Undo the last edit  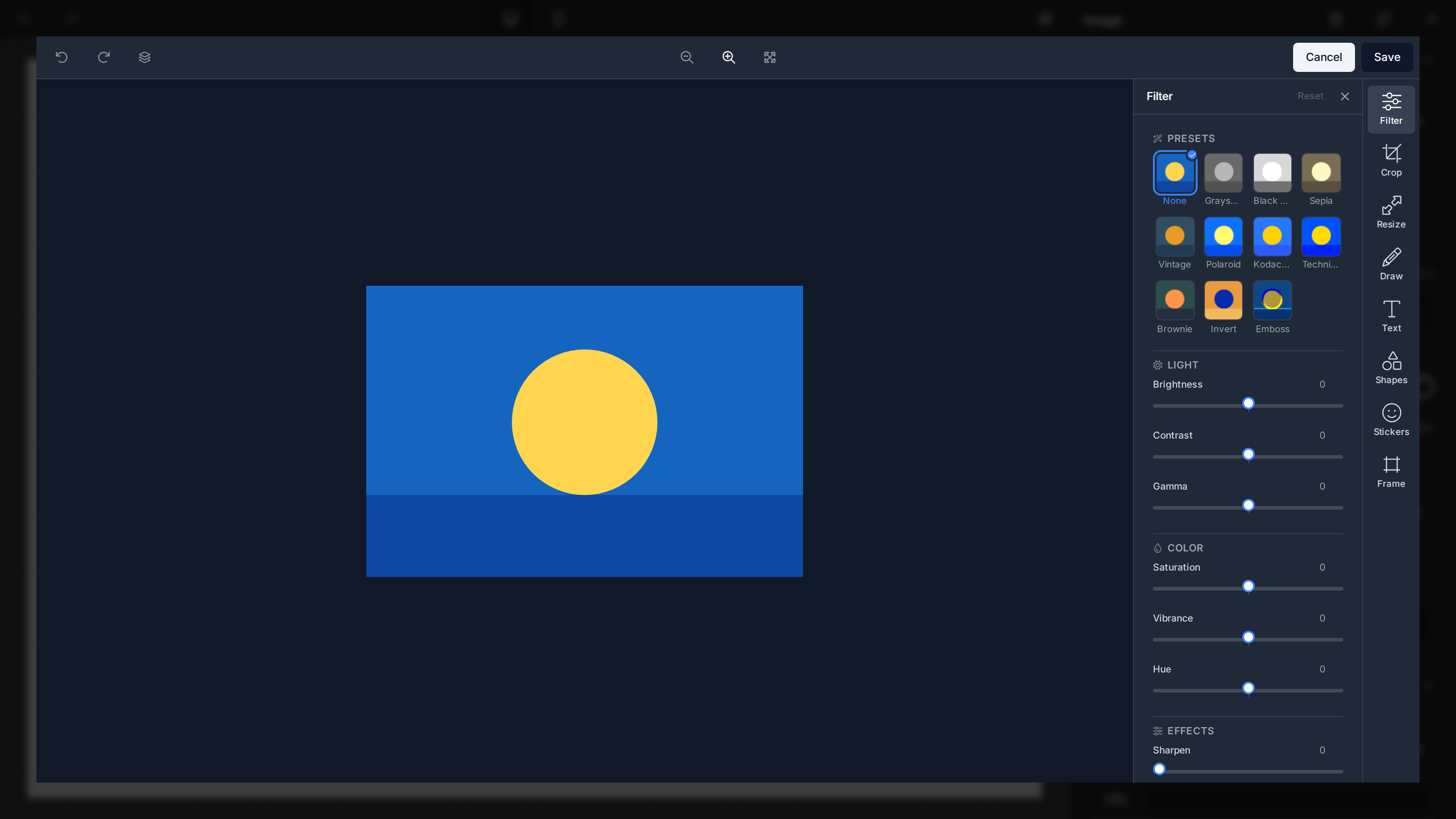pos(61,57)
